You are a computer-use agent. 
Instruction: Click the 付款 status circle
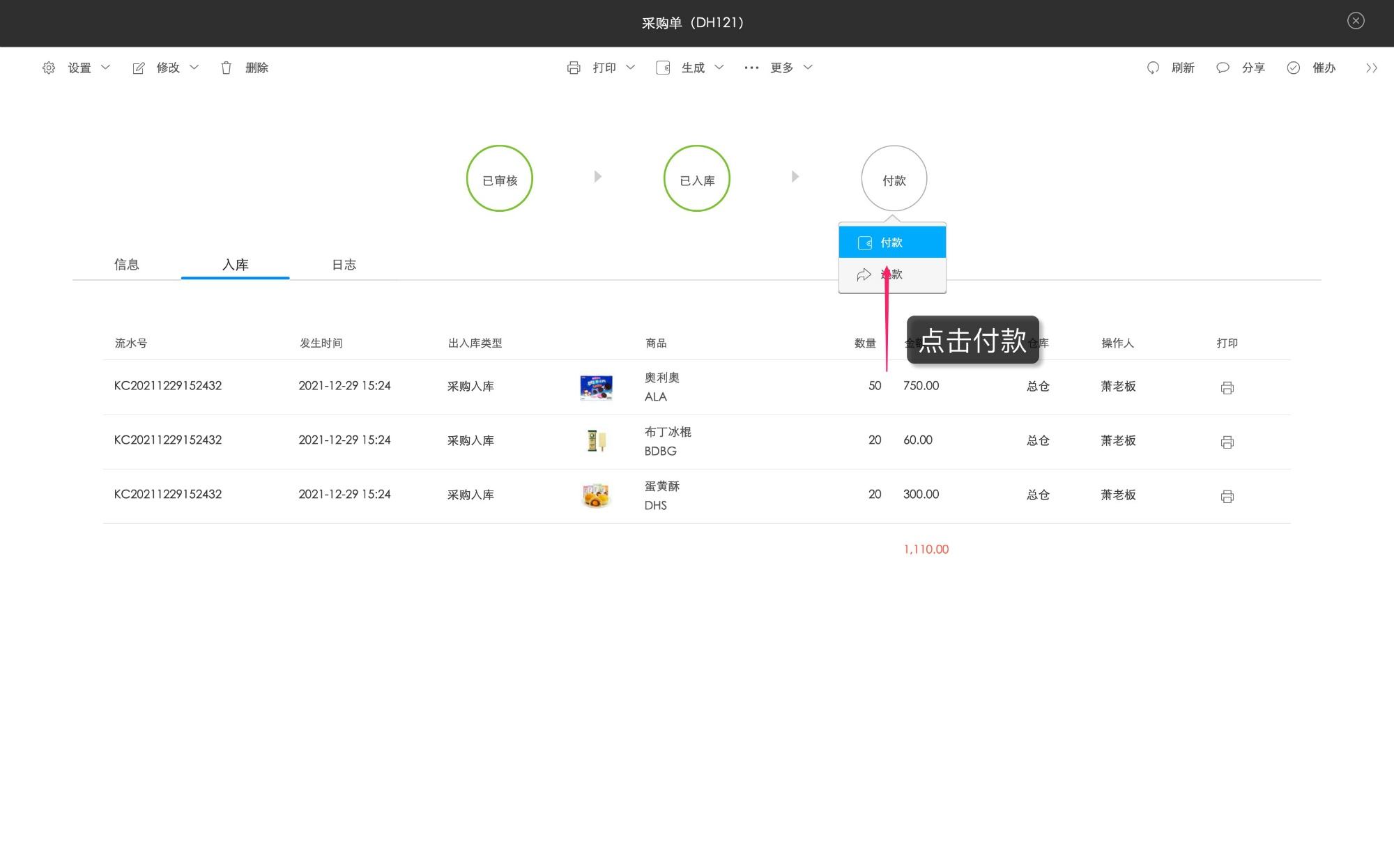click(894, 178)
